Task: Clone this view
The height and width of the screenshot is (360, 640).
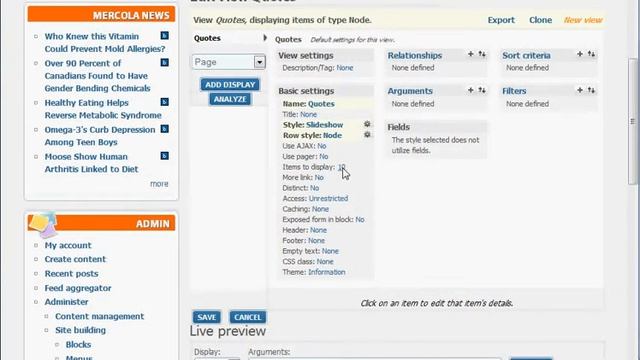Action: (540, 20)
